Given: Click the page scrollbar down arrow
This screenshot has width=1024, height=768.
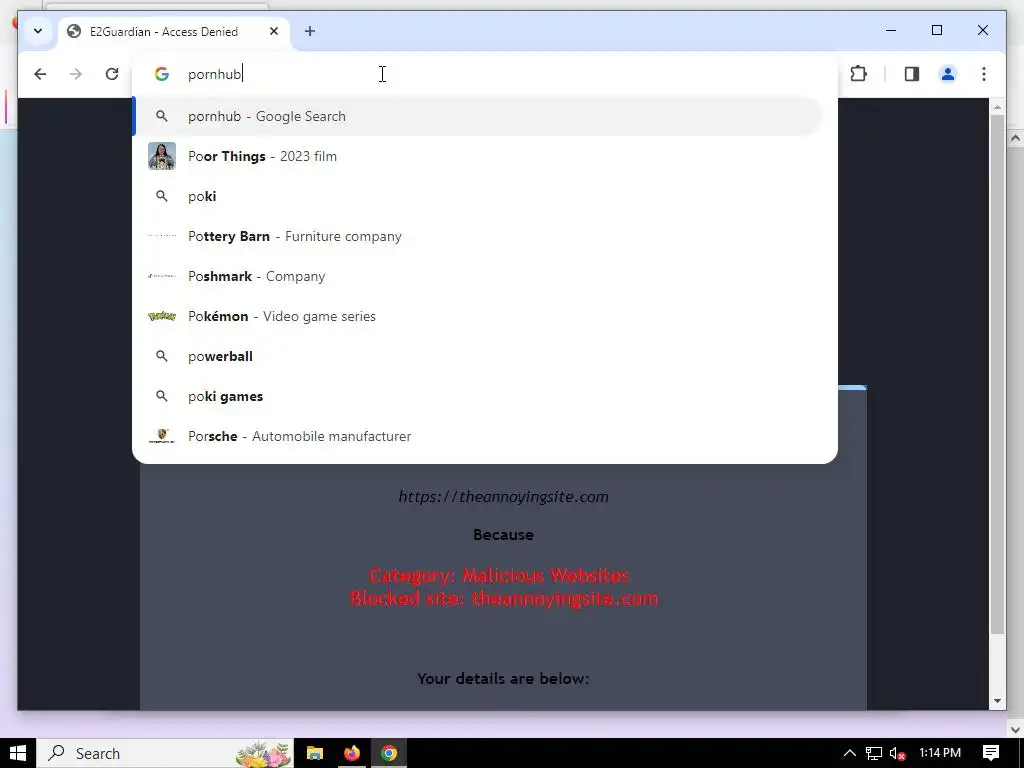Looking at the screenshot, I should (997, 701).
